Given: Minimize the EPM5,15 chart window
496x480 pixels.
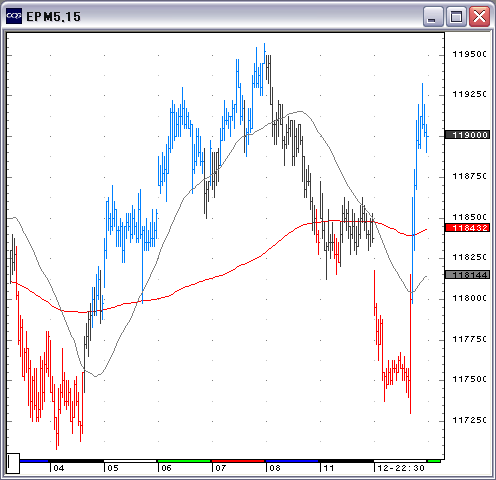Looking at the screenshot, I should click(x=433, y=16).
